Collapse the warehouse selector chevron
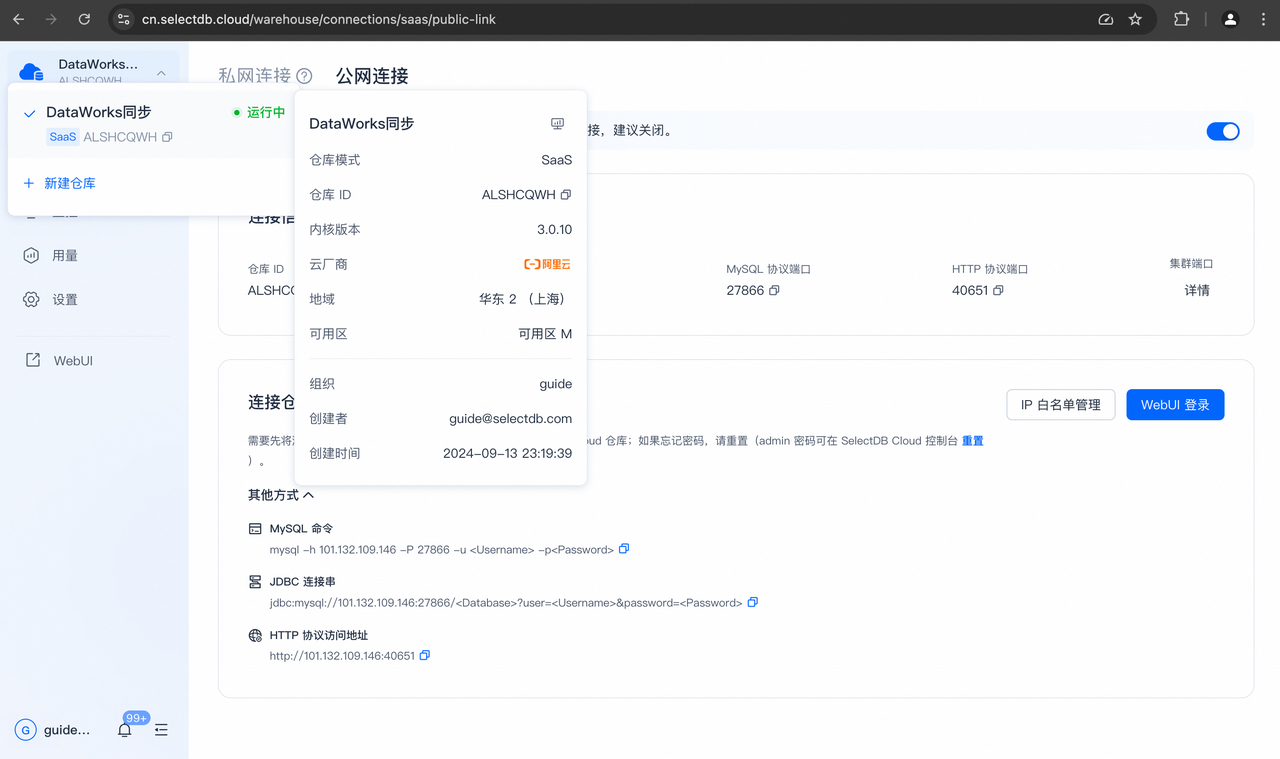The width and height of the screenshot is (1280, 759). click(x=161, y=72)
